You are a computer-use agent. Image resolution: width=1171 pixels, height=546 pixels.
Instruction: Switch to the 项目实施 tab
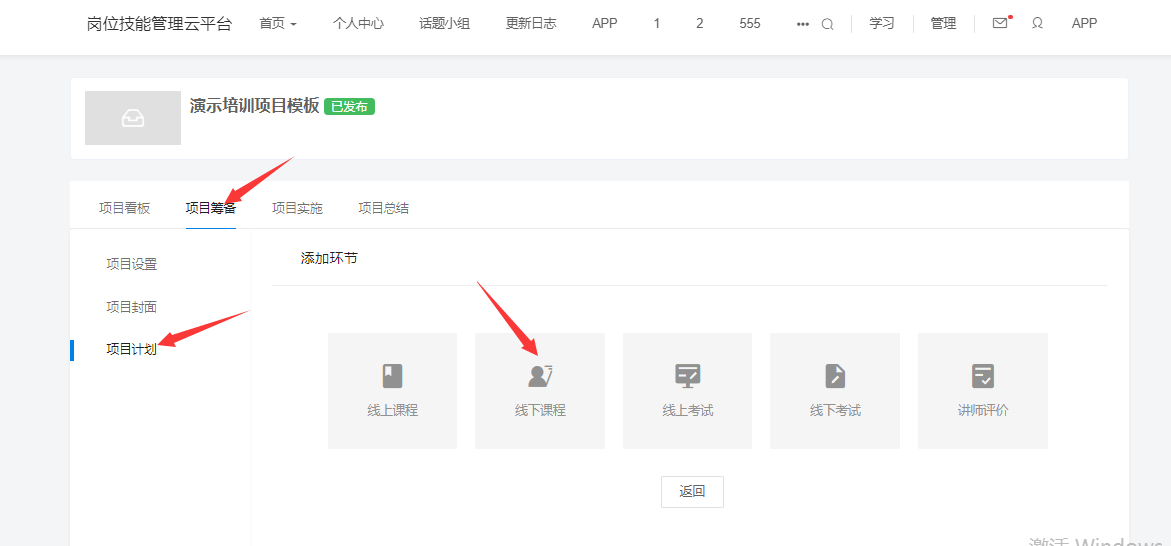[x=297, y=208]
